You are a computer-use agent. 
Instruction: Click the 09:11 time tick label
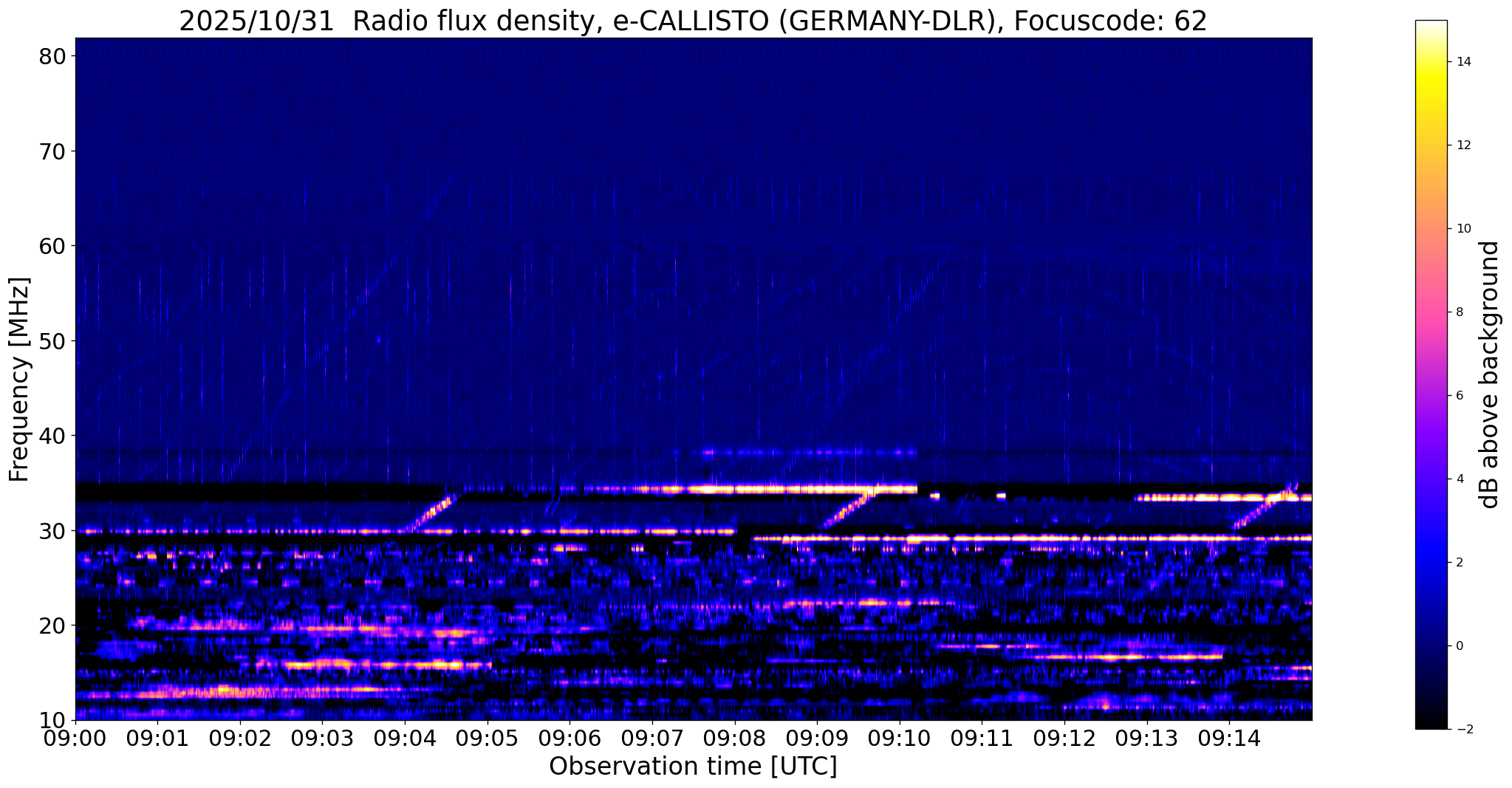click(x=982, y=738)
